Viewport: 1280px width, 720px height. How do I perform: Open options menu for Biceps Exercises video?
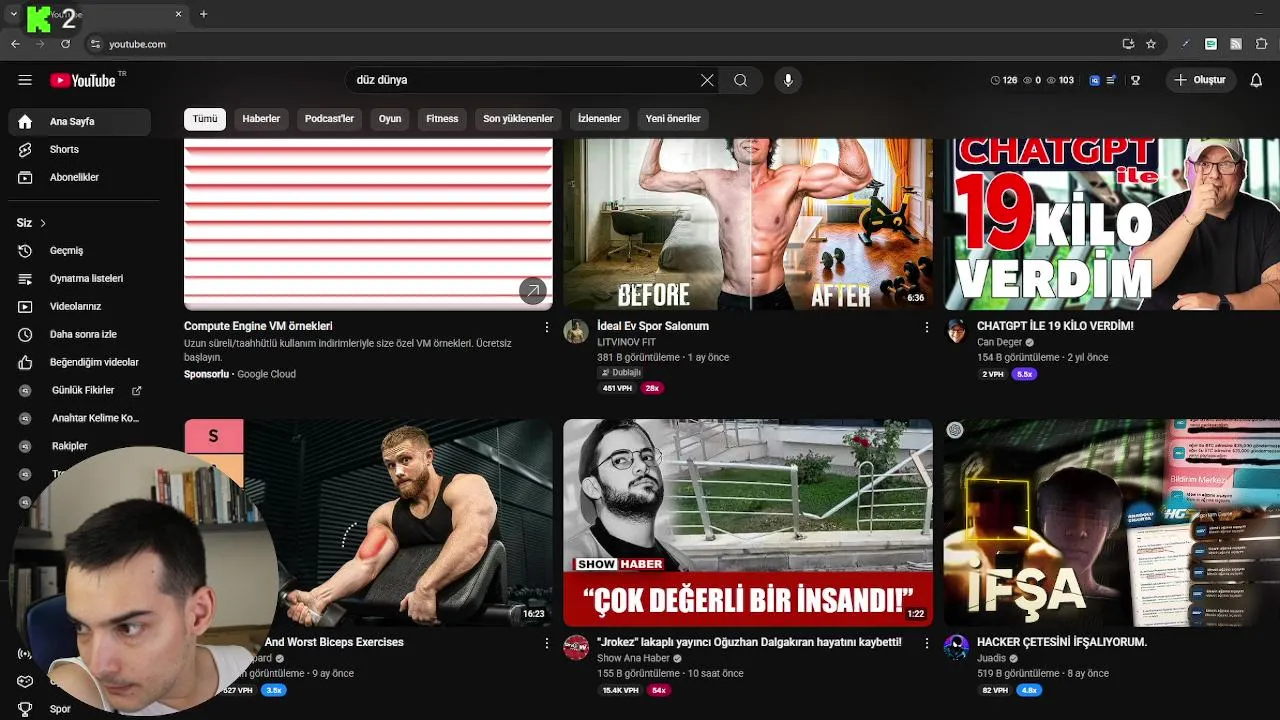546,643
